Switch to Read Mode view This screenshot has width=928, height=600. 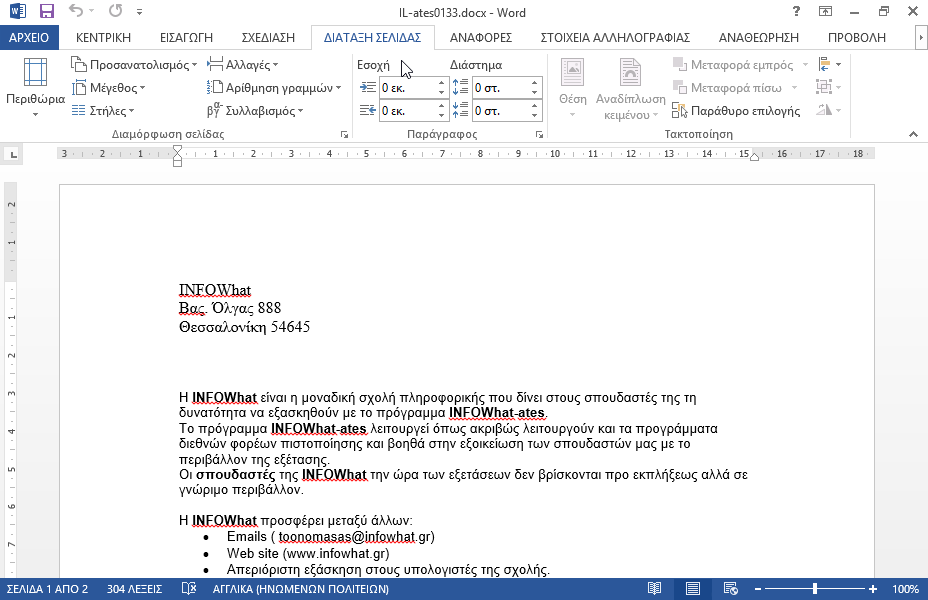(x=654, y=589)
